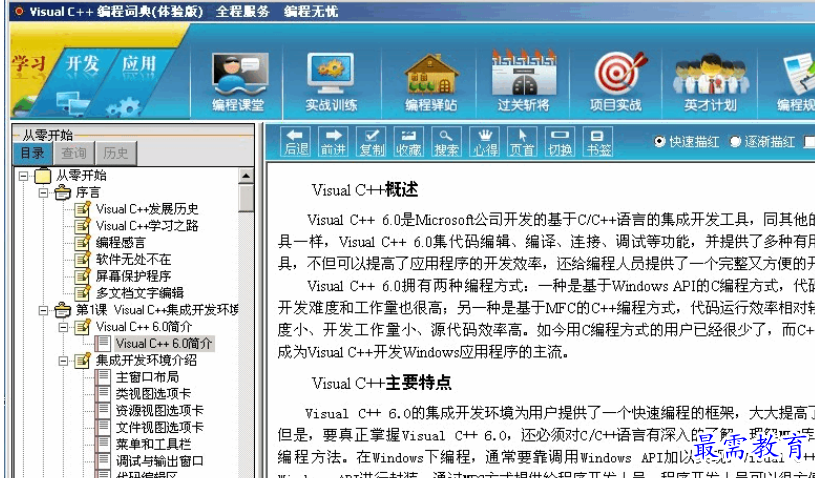This screenshot has height=478, width=815.
Task: Collapse the 序言 tree node
Action: tap(44, 193)
